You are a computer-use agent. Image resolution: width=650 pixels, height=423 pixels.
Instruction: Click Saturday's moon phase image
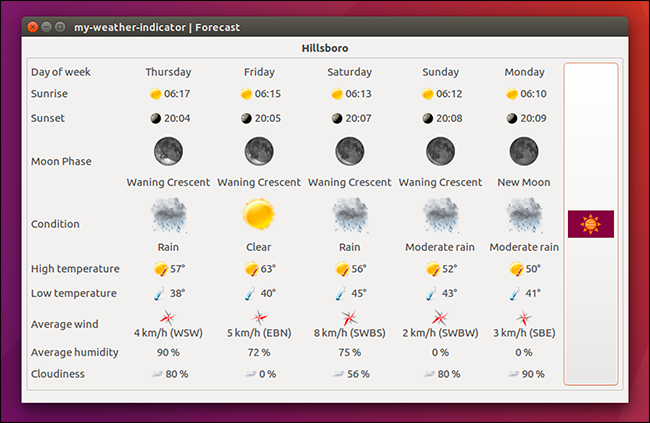click(x=350, y=151)
